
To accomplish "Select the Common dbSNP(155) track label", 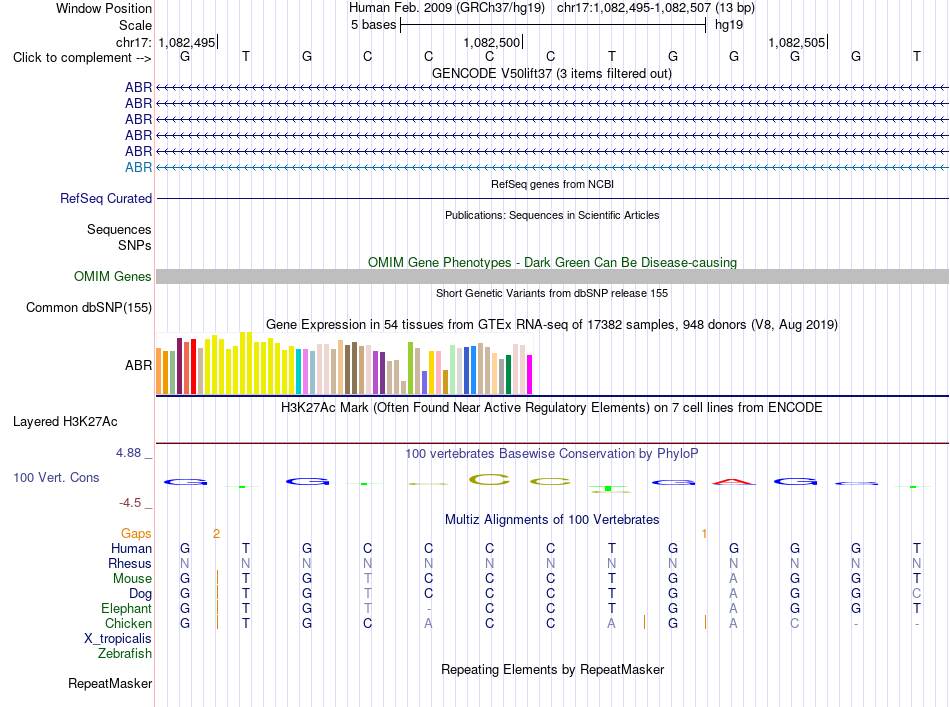I will coord(89,307).
